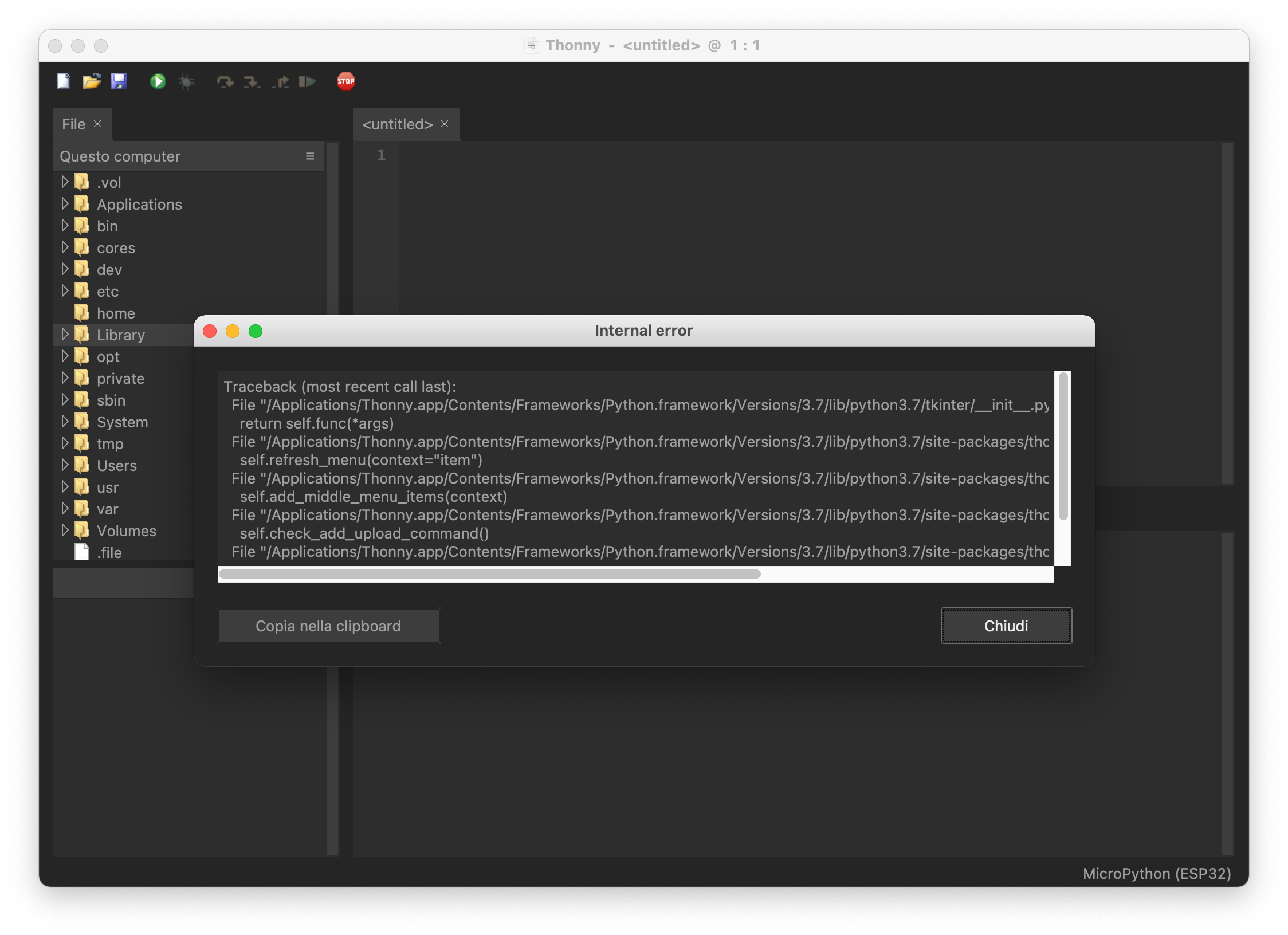This screenshot has width=1288, height=935.
Task: Click the New file toolbar icon
Action: click(64, 81)
